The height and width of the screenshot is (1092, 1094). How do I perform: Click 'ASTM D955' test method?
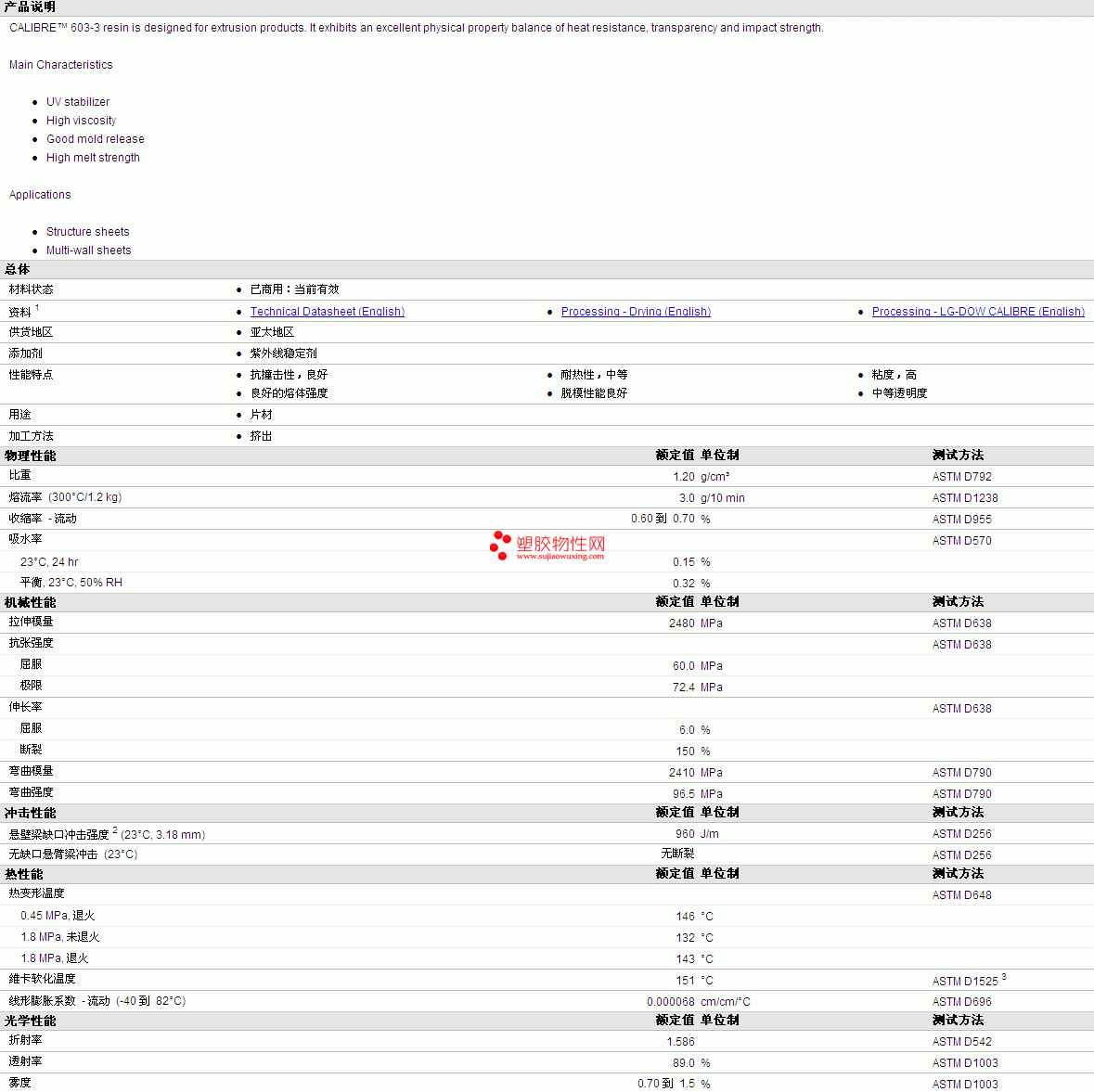point(962,520)
